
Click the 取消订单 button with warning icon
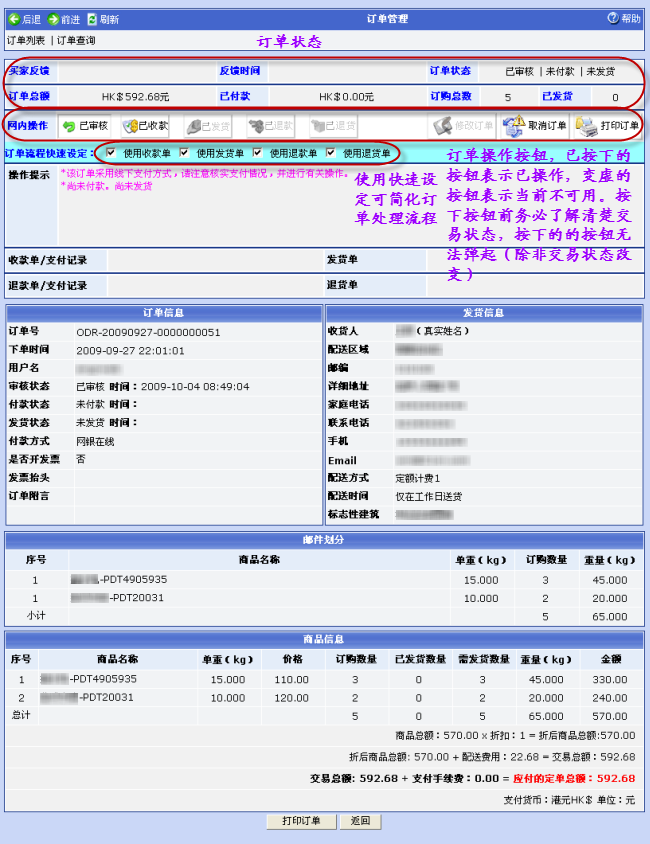click(x=534, y=126)
